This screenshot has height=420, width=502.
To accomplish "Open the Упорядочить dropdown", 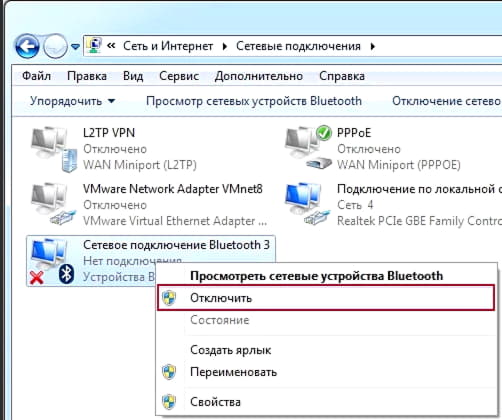I will coord(72,101).
